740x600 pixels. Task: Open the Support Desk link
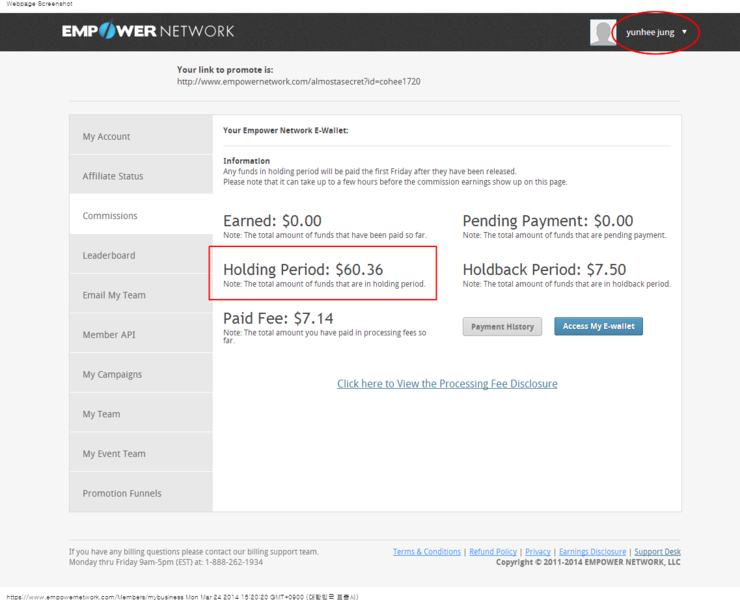(657, 551)
